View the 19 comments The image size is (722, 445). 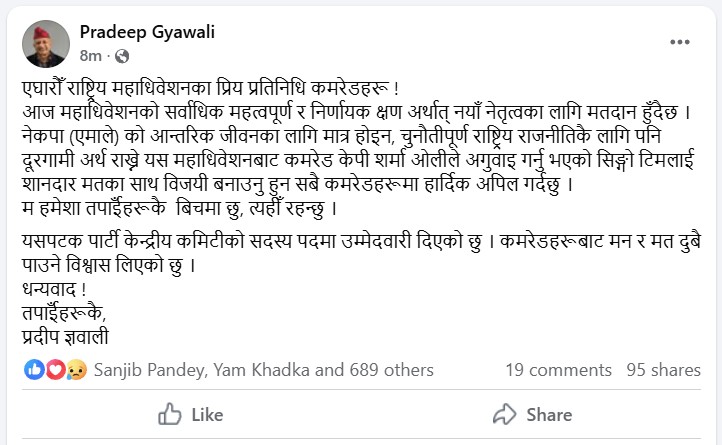(558, 369)
